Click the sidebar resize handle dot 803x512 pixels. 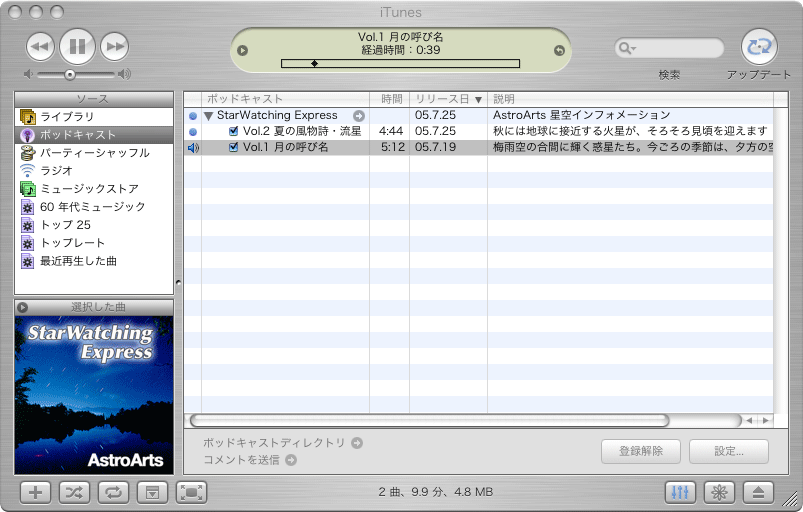pos(178,282)
